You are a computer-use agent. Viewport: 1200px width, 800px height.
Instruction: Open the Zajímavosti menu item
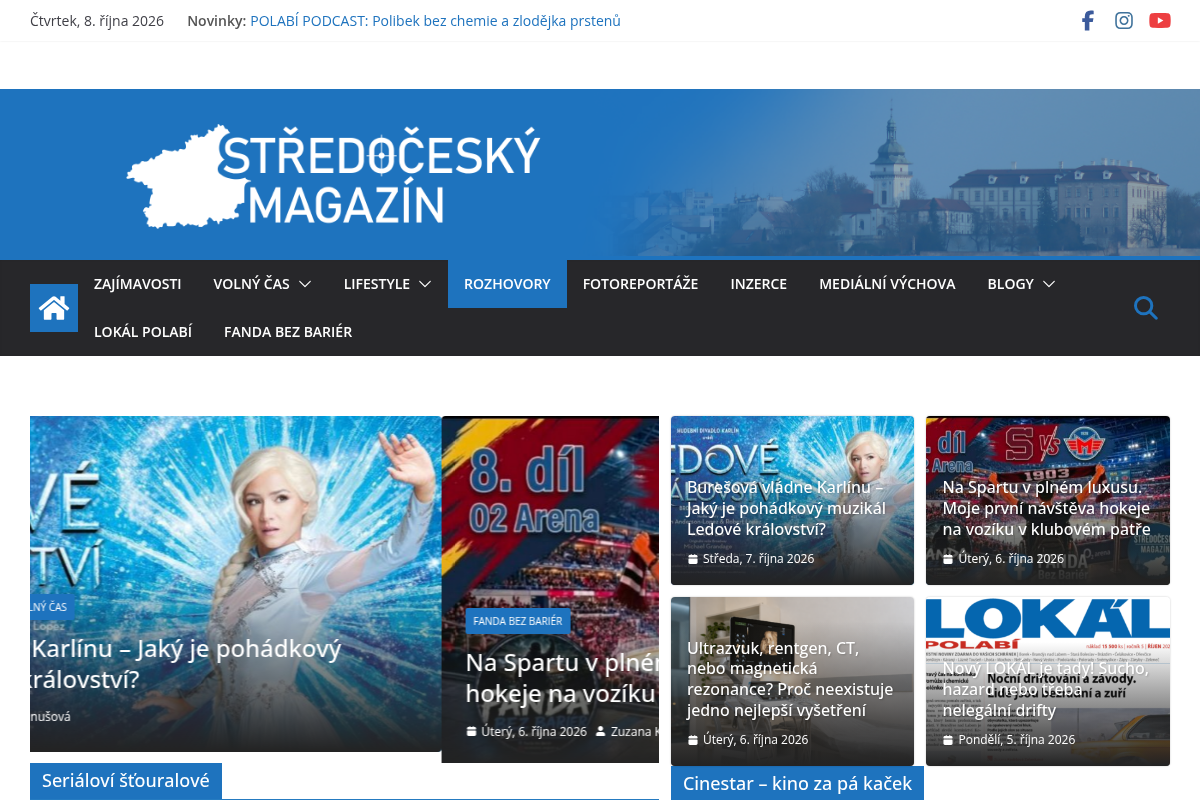pyautogui.click(x=137, y=284)
